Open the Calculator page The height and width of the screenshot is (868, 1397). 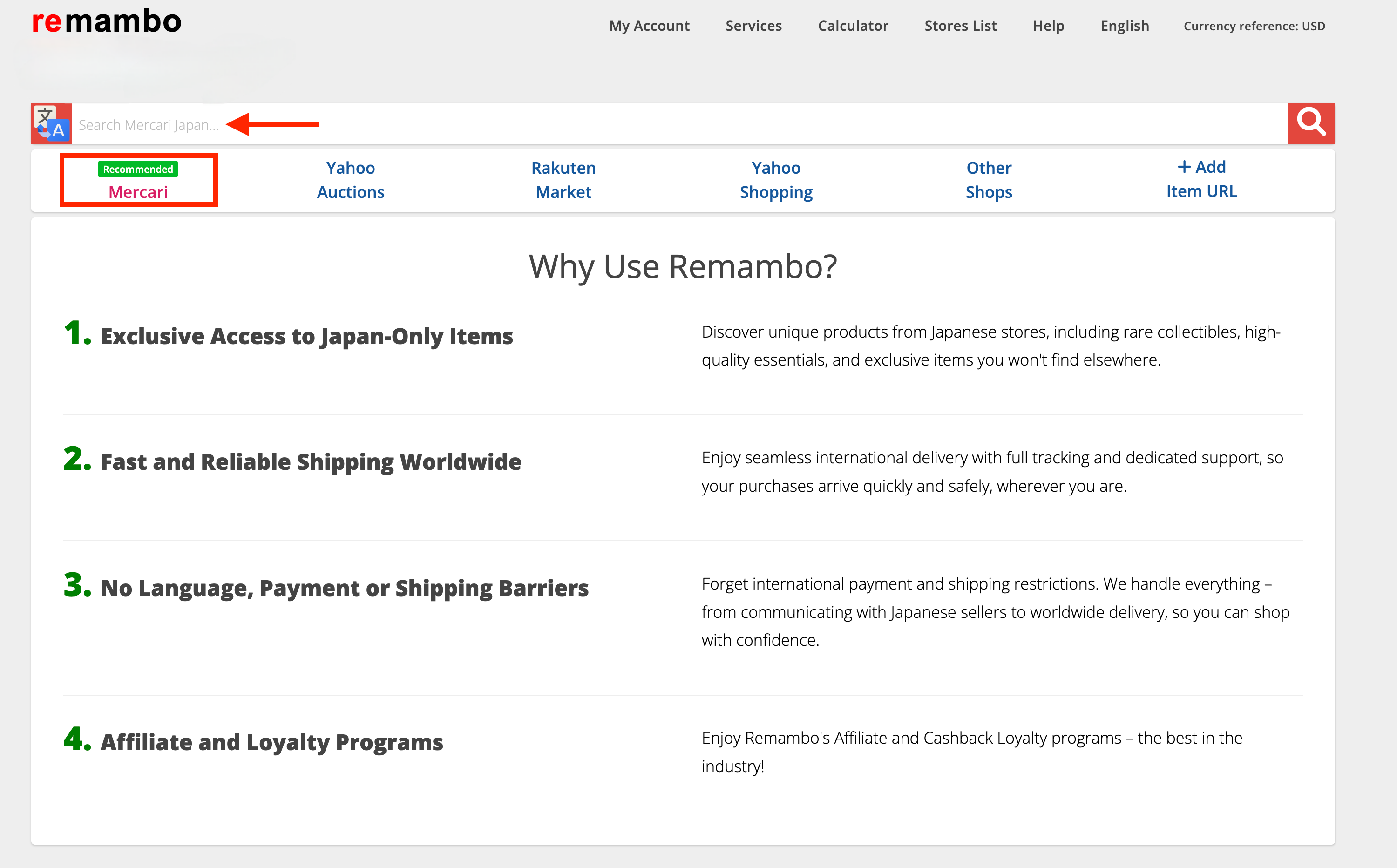pos(853,26)
